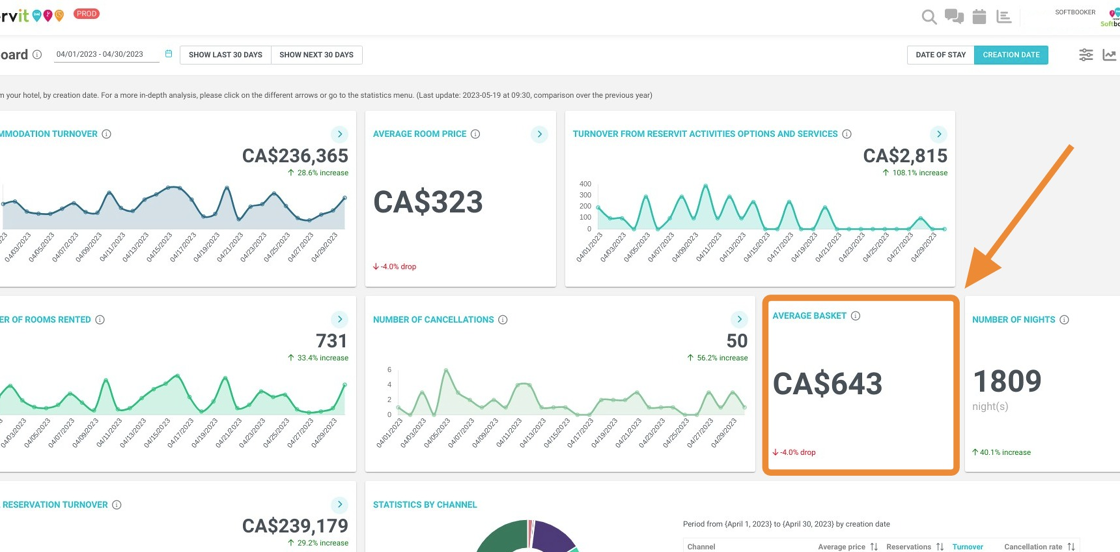
Task: Switch to Date of Stay mode
Action: [940, 55]
